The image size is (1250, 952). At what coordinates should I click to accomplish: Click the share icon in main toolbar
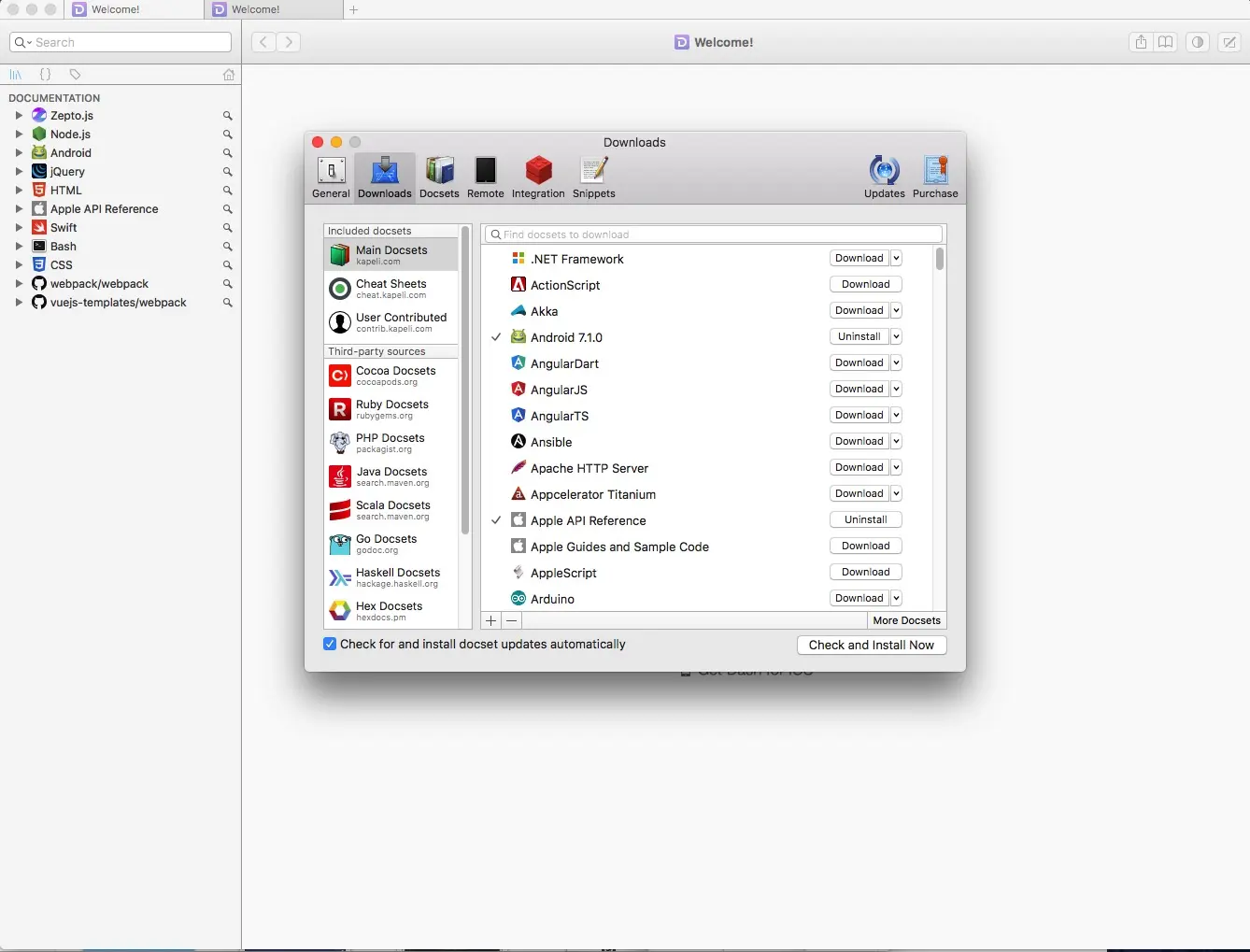click(x=1141, y=42)
